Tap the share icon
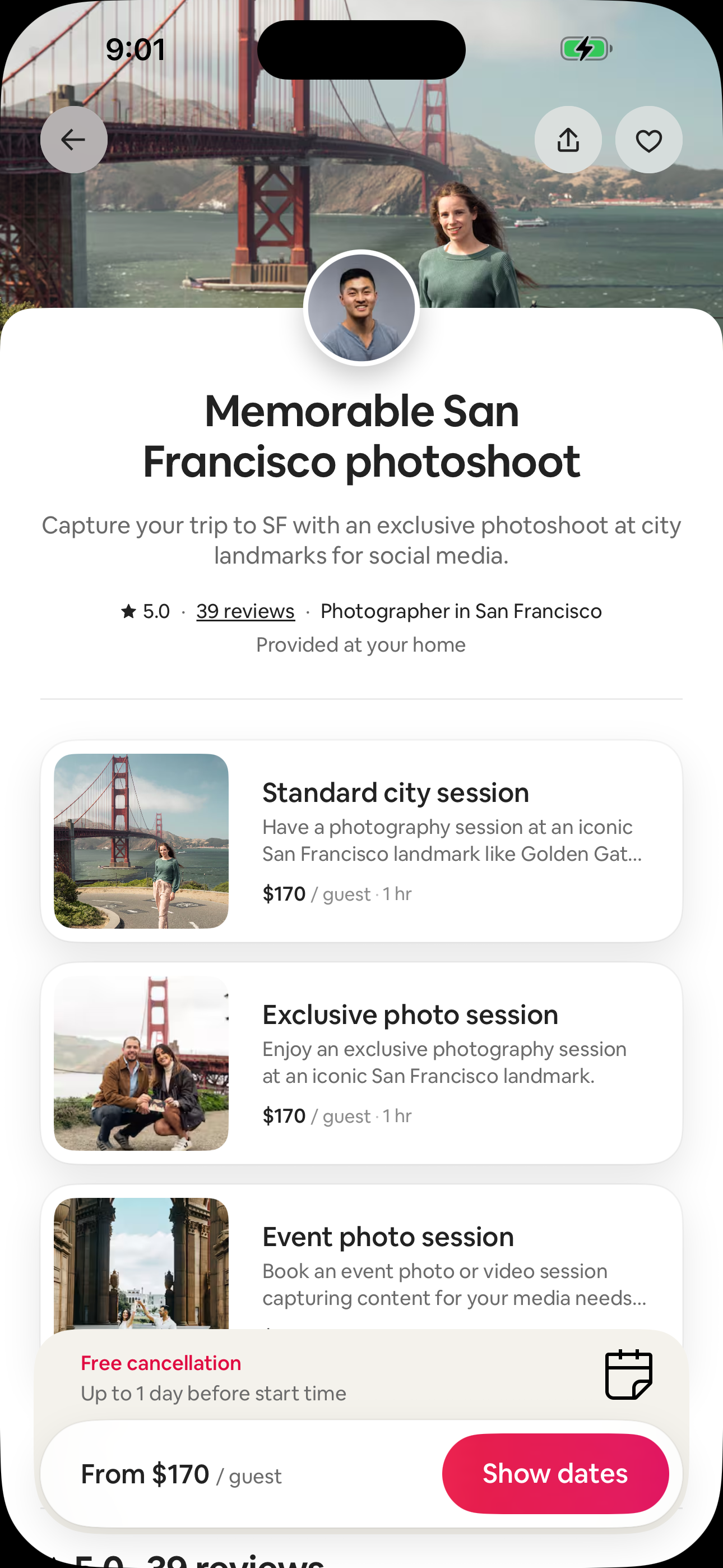The image size is (723, 1568). [x=568, y=140]
